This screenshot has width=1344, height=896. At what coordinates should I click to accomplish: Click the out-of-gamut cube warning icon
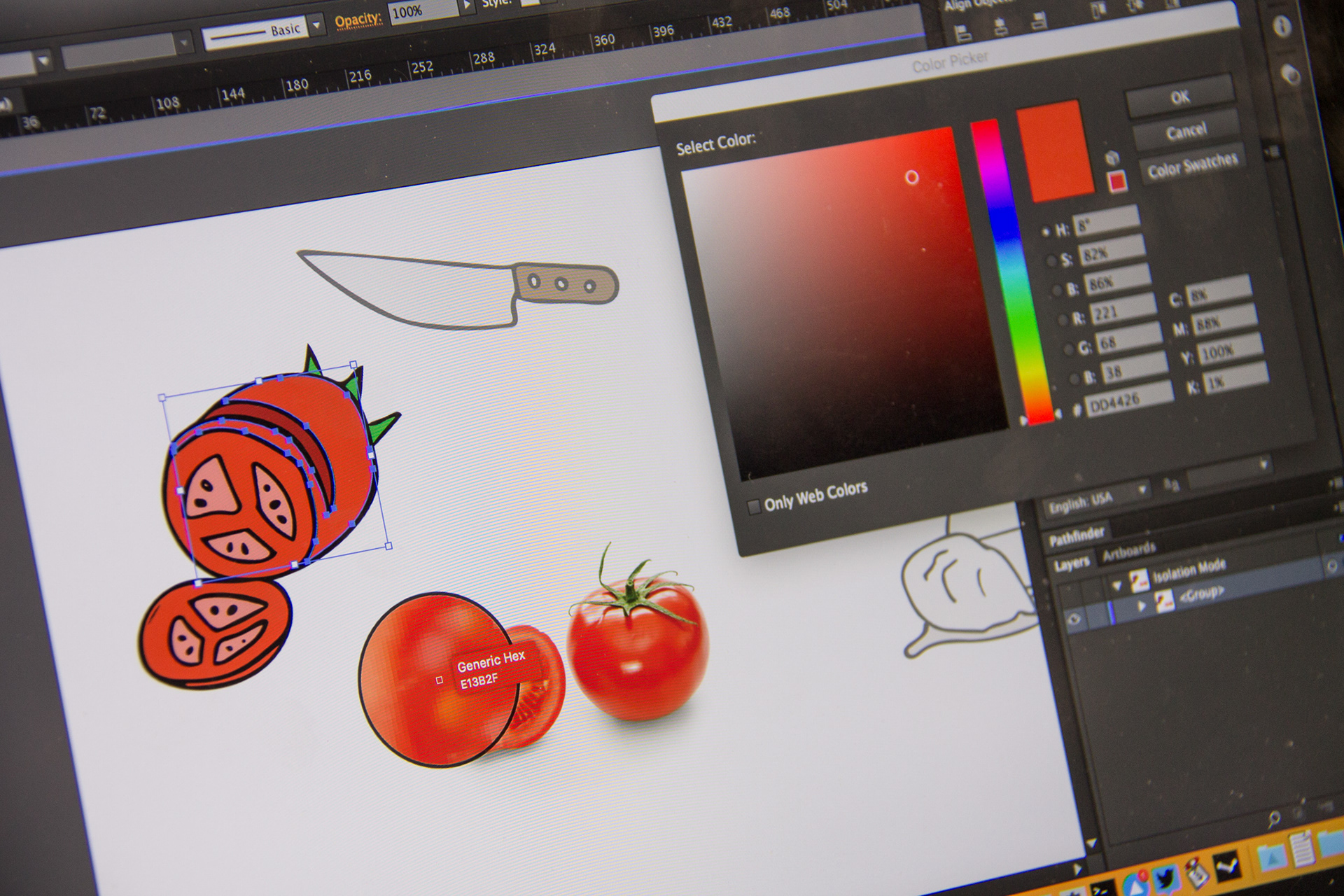(1112, 158)
